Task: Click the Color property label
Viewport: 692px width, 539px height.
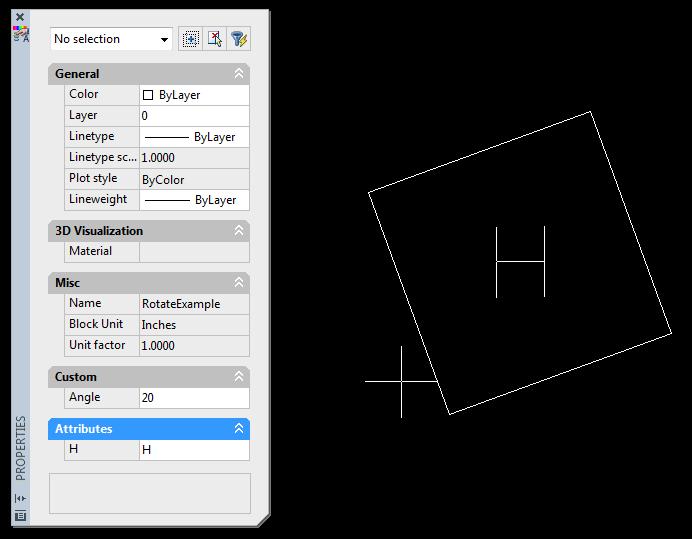Action: (x=84, y=94)
